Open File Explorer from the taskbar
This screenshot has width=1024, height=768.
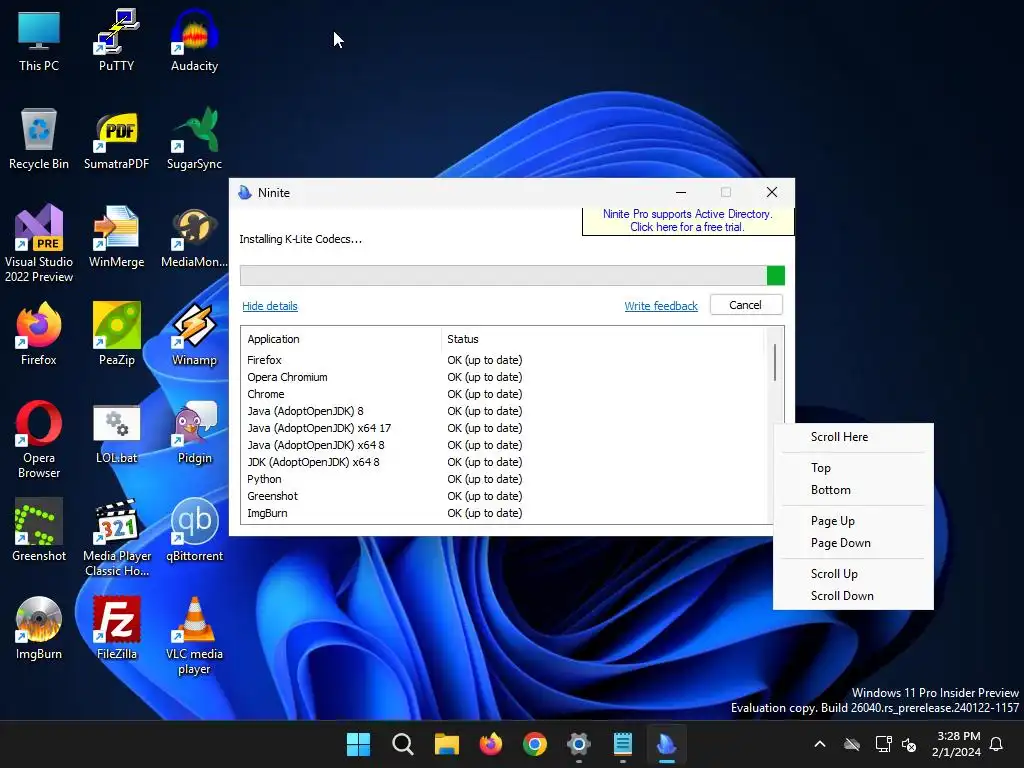[447, 744]
